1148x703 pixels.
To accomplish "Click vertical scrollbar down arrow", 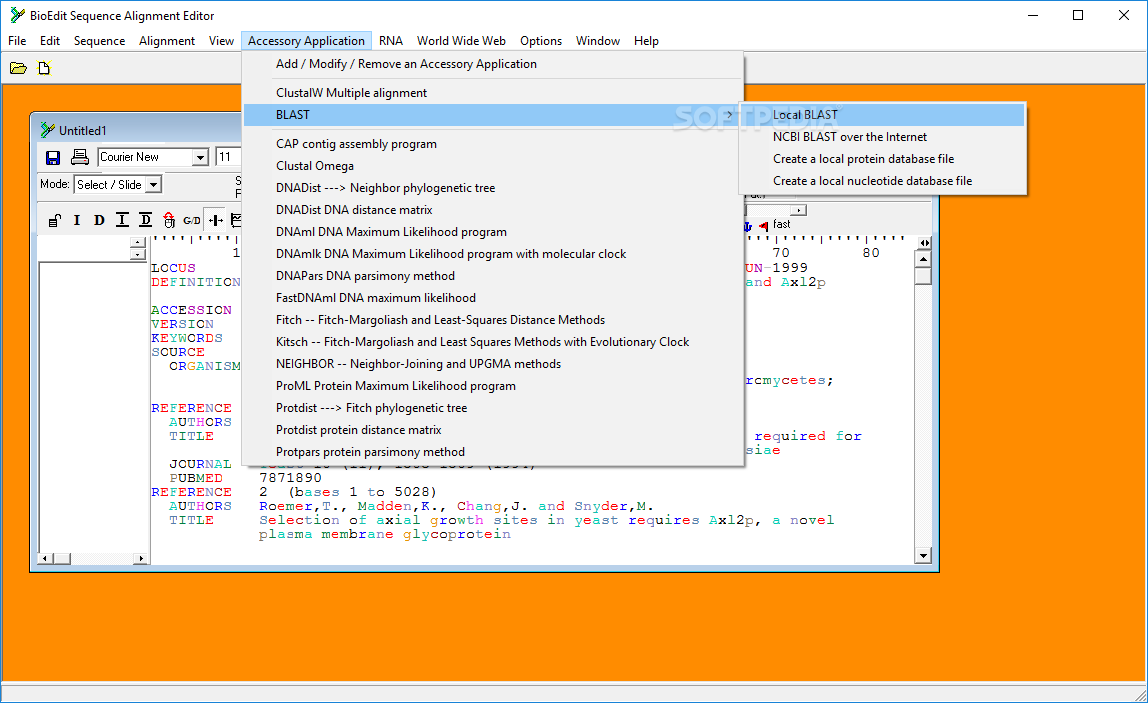I will point(923,556).
